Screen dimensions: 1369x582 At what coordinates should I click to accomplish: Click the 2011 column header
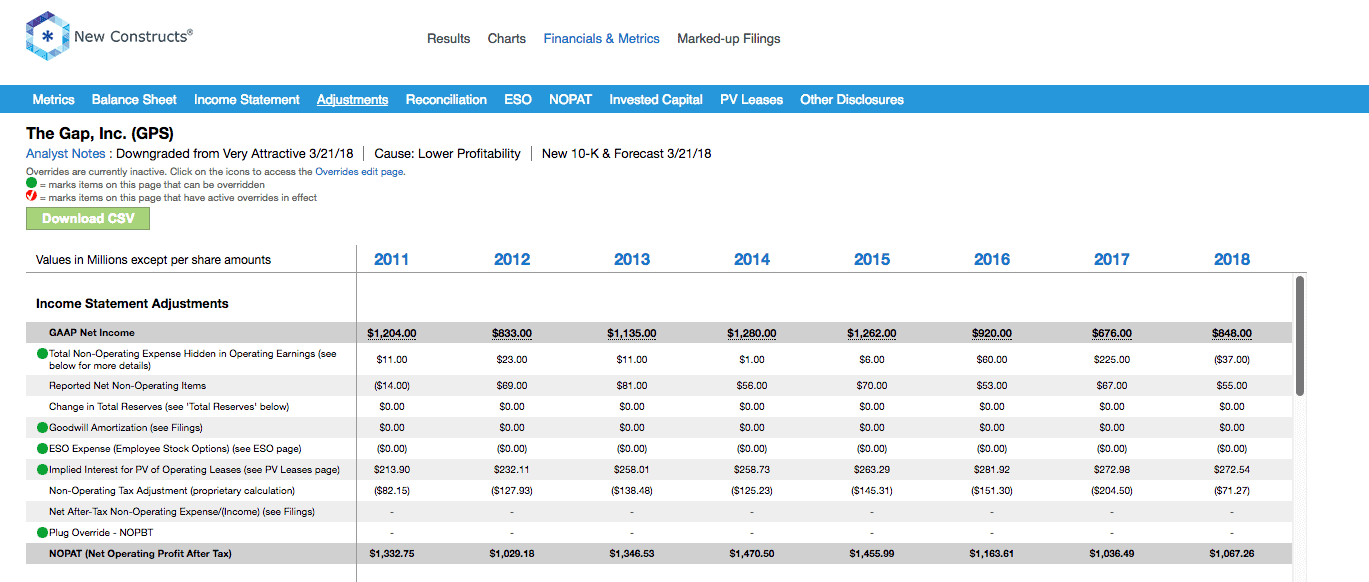[391, 259]
